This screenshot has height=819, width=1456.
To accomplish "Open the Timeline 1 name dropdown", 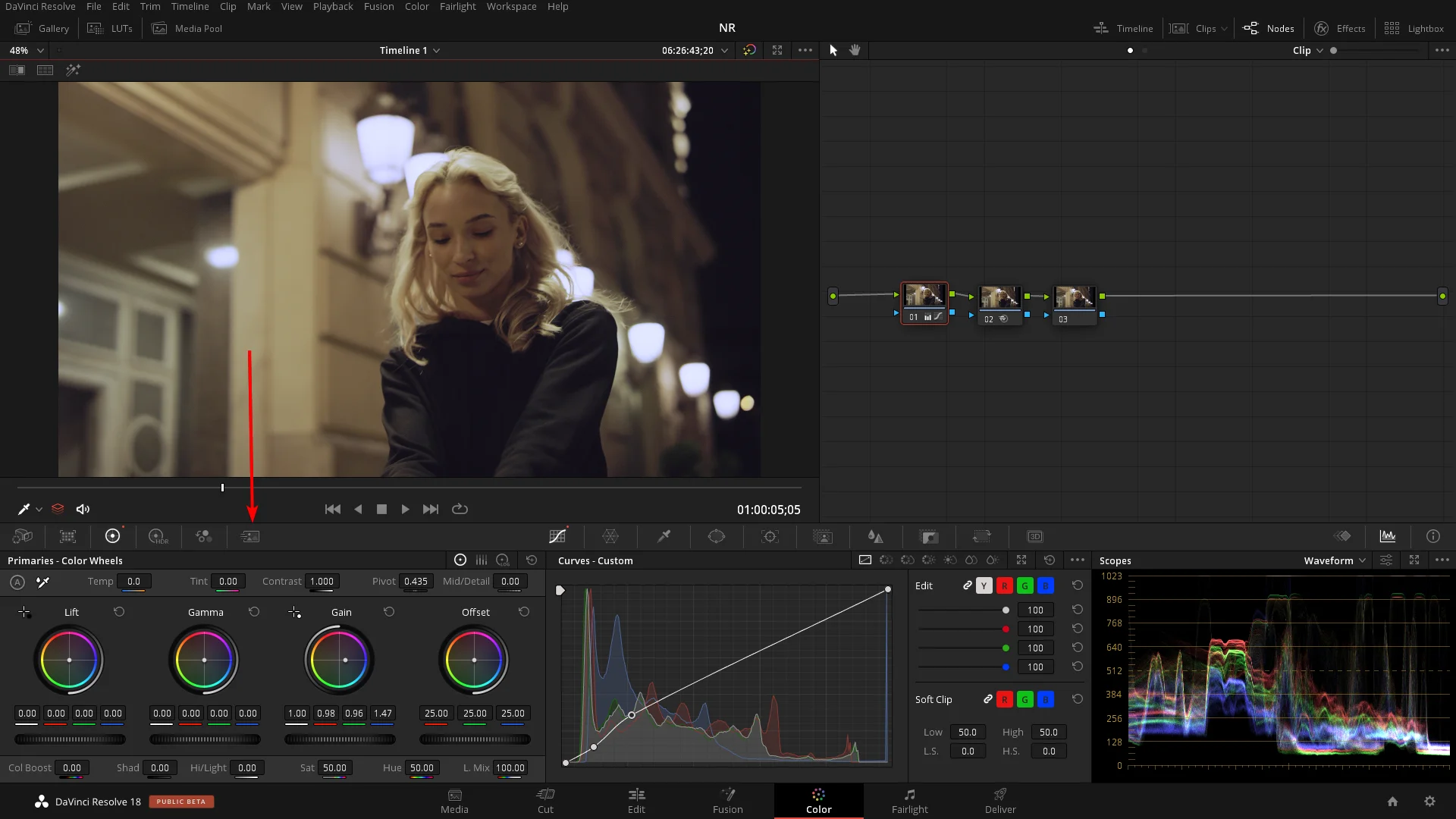I will click(409, 50).
